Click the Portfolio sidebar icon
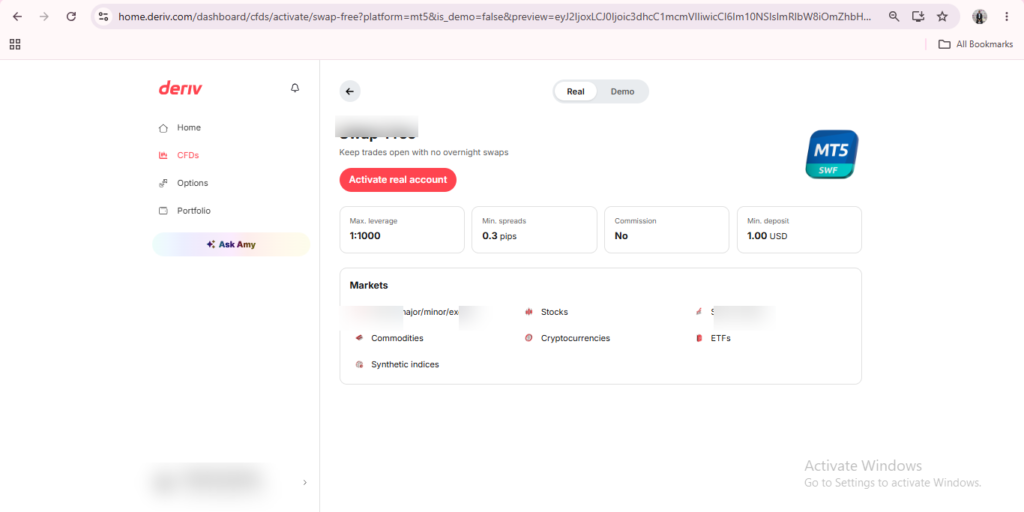Viewport: 1024px width, 512px height. click(x=163, y=211)
